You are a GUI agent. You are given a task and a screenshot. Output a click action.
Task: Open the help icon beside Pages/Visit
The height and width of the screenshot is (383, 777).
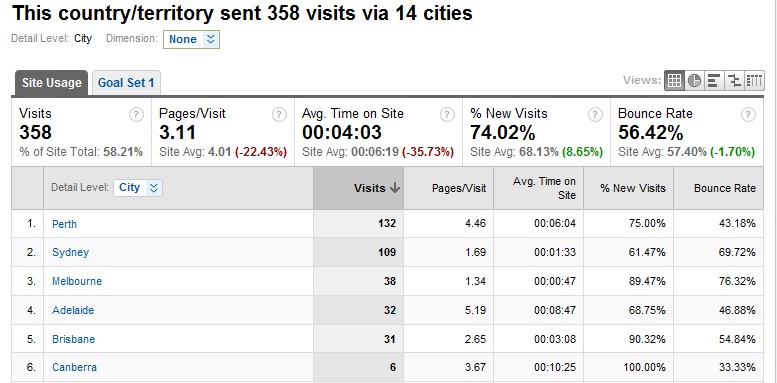click(279, 115)
